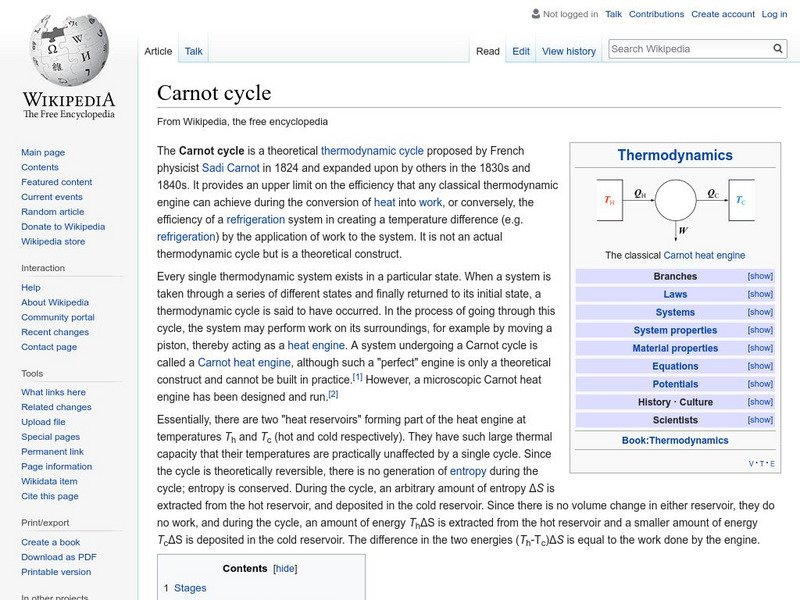Viewport: 800px width, 600px height.
Task: Show the System properties section
Action: click(760, 330)
